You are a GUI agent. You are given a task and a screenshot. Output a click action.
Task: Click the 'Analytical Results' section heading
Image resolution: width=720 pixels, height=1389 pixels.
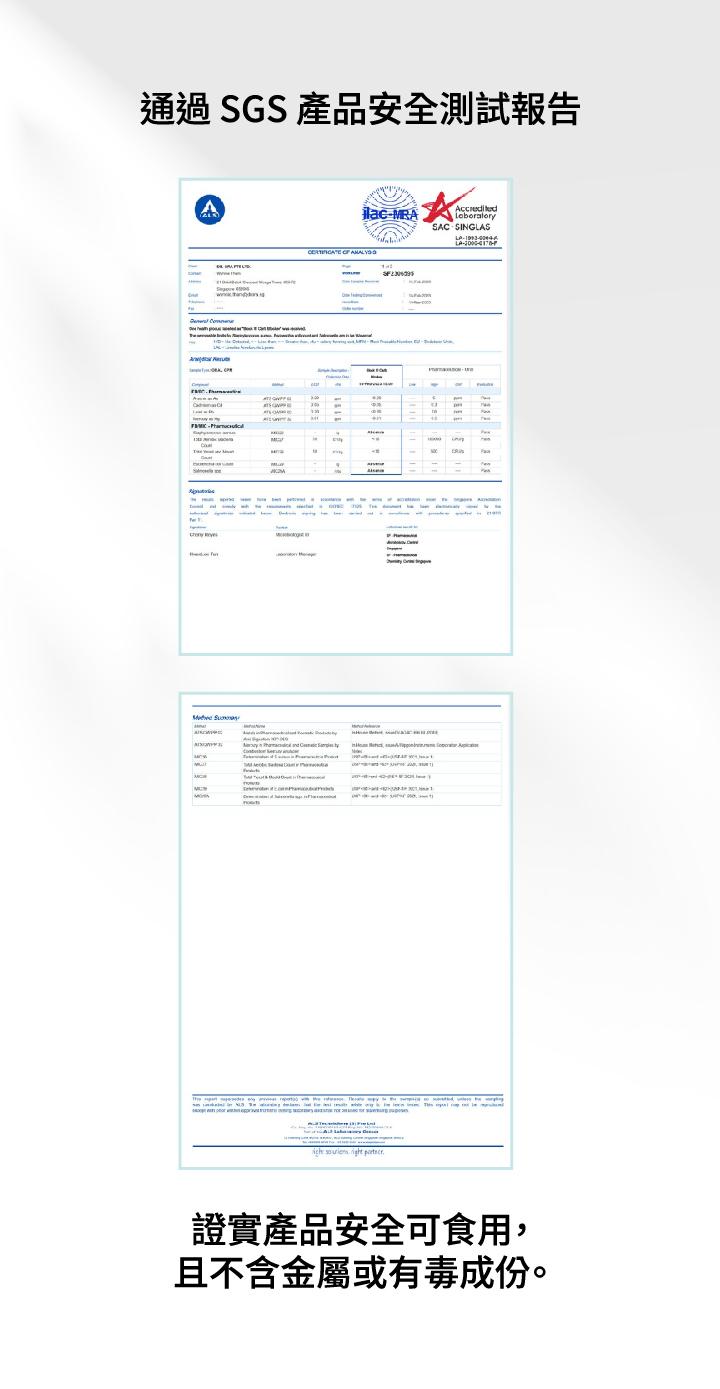click(211, 358)
